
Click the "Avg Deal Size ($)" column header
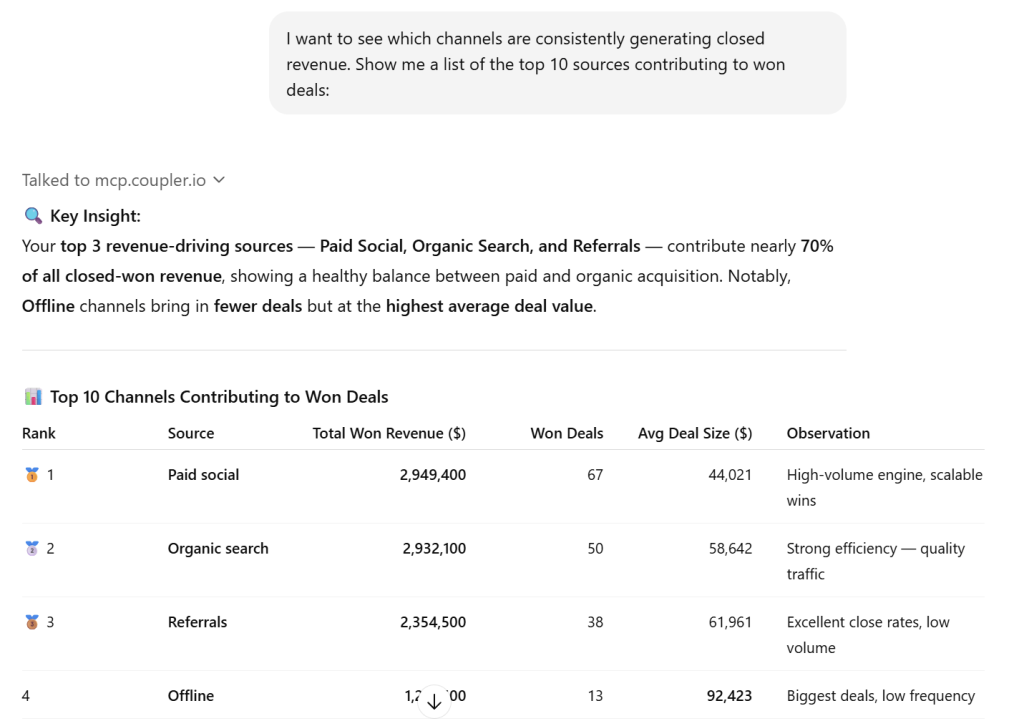[695, 433]
